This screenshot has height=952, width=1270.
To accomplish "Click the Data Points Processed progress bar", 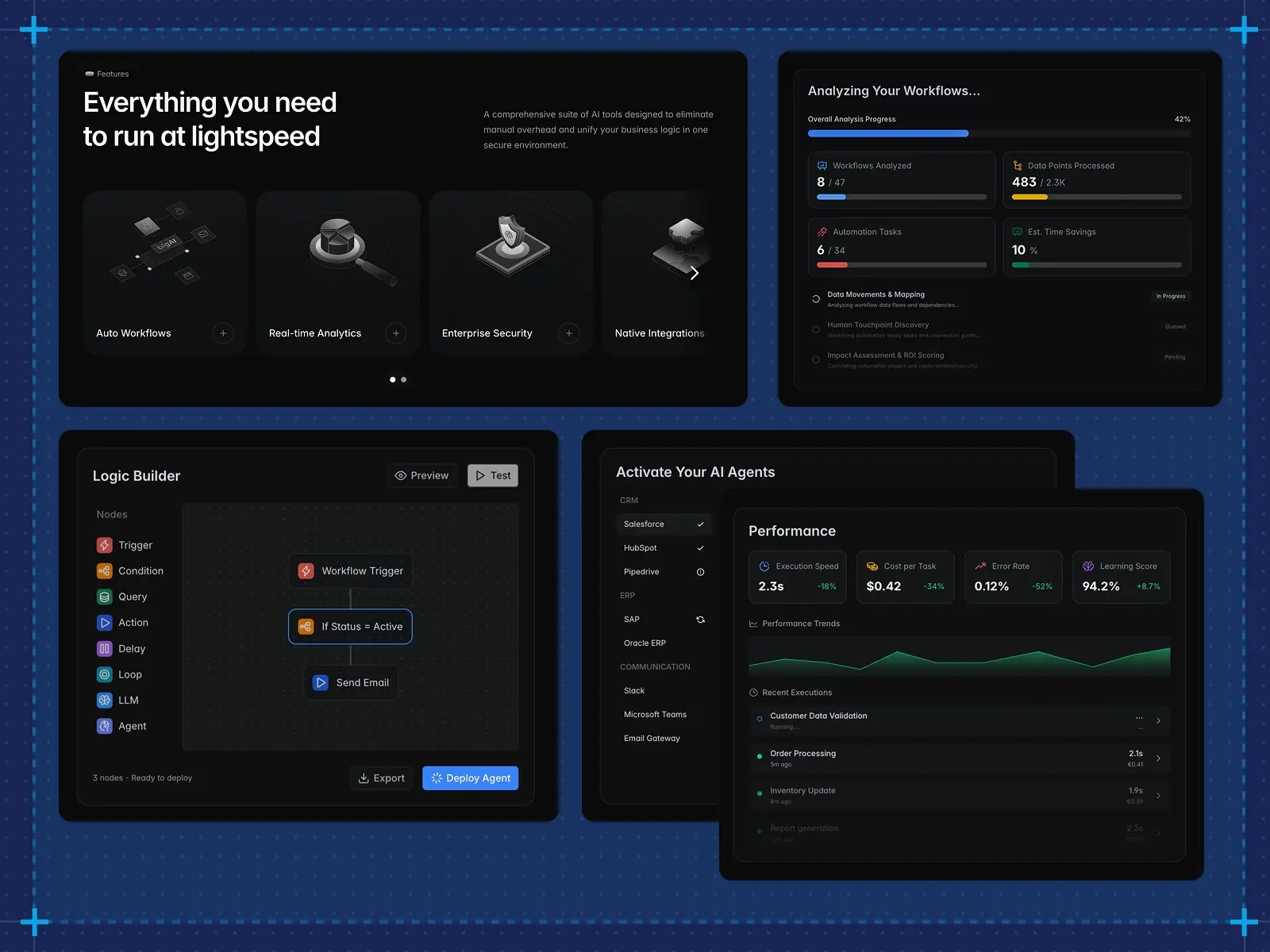I will pos(1097,197).
